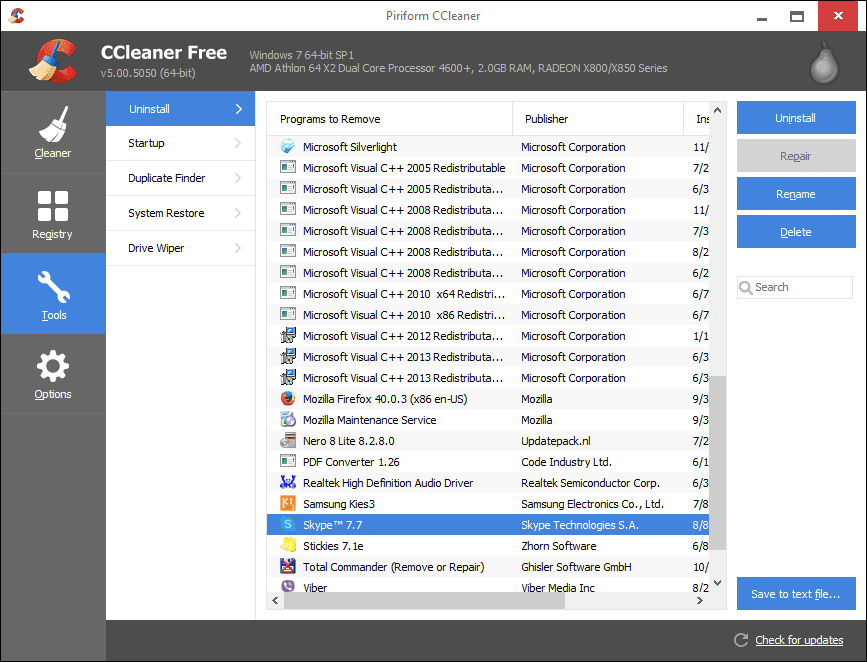This screenshot has width=867, height=662.
Task: Click the Samsung Kies3 icon
Action: point(288,503)
